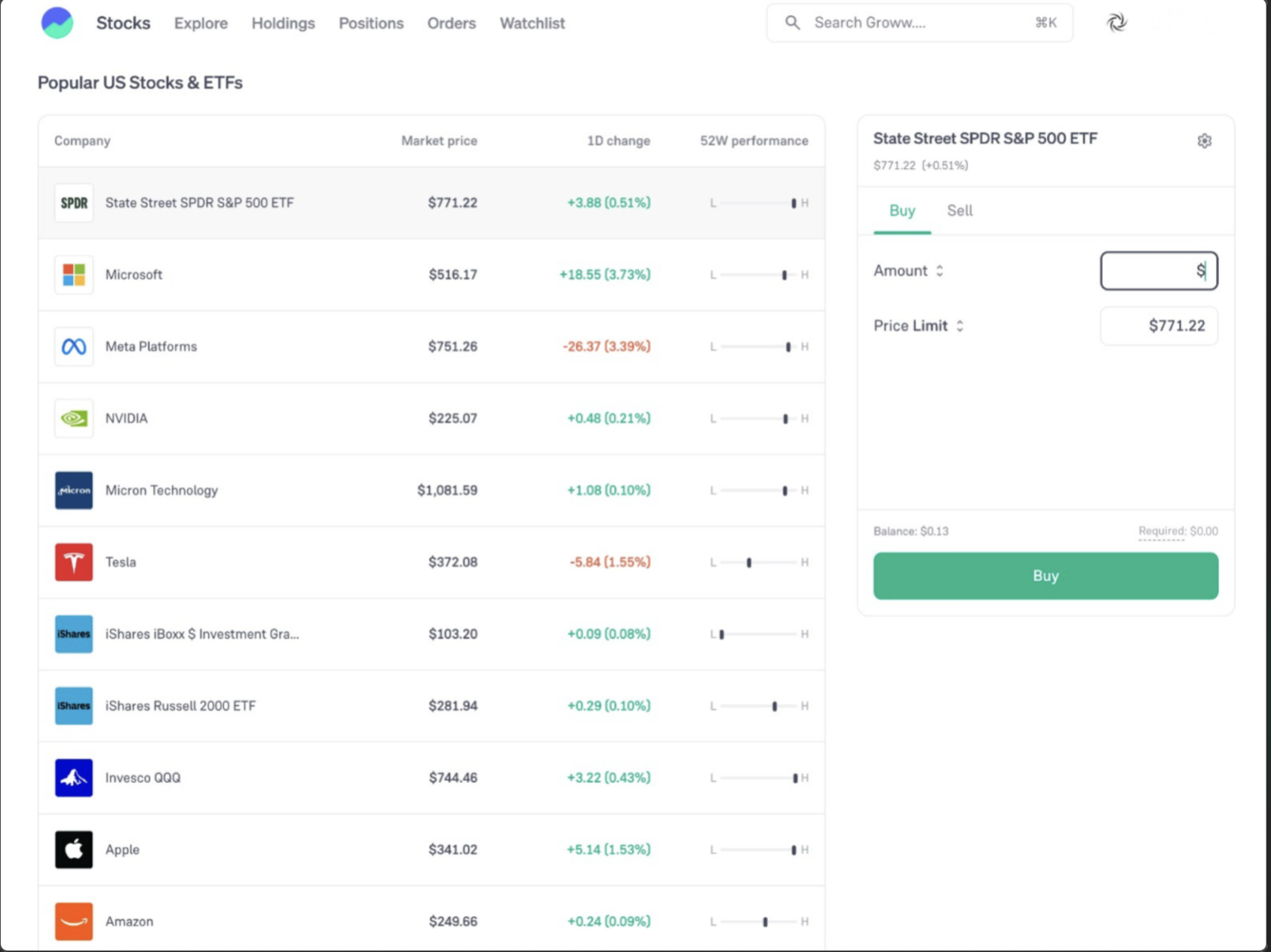
Task: Click Apple's +5.14 (1.53%) change
Action: pyautogui.click(x=608, y=850)
